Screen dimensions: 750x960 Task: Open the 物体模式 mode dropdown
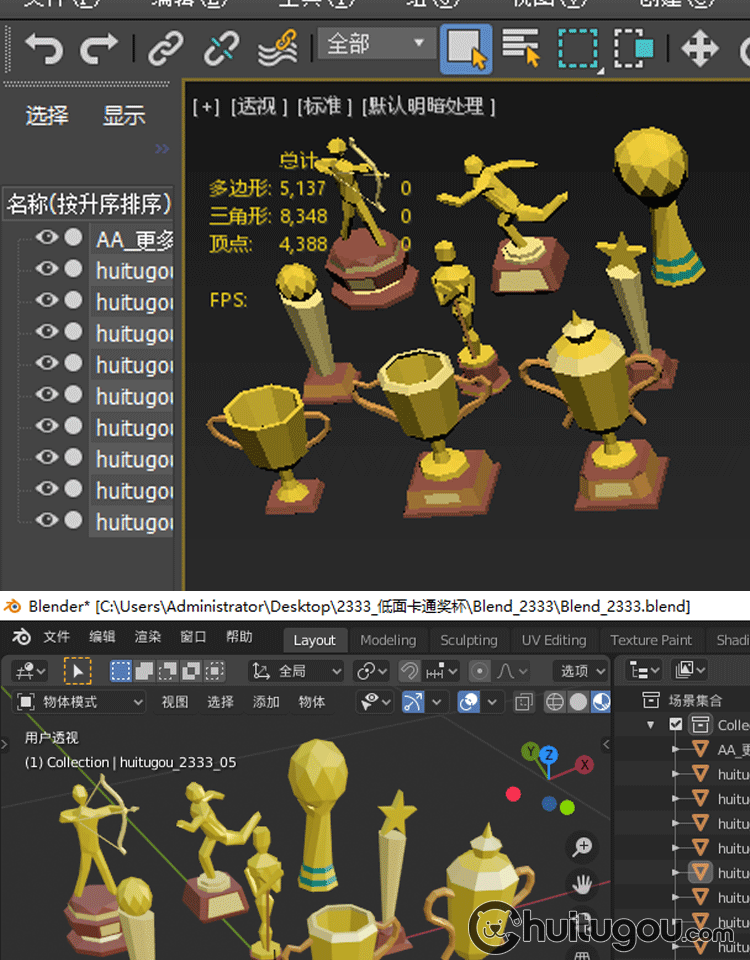pos(79,702)
